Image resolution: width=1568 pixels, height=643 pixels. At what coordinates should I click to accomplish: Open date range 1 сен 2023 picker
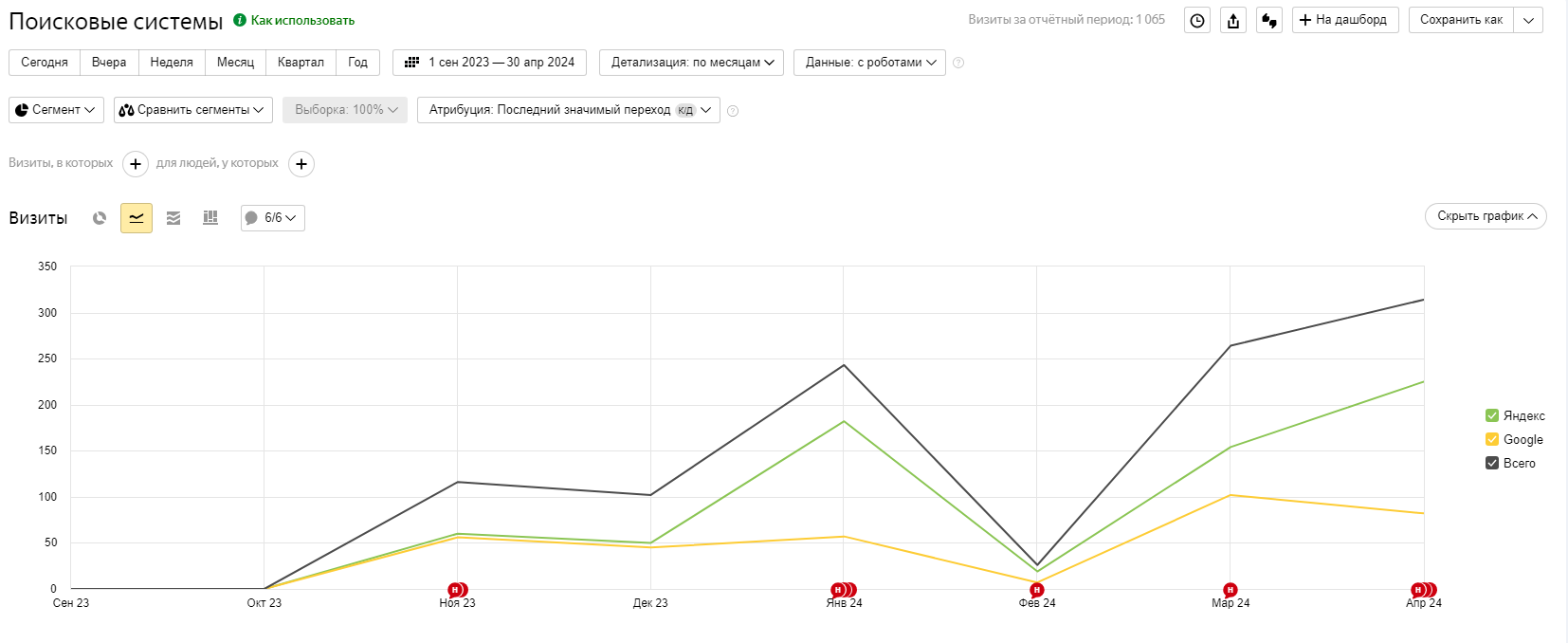point(489,63)
